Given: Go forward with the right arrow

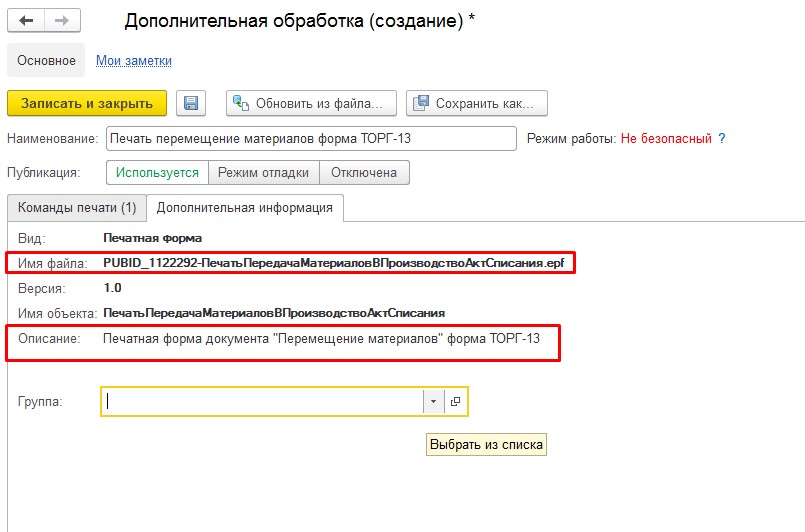Looking at the screenshot, I should point(62,21).
